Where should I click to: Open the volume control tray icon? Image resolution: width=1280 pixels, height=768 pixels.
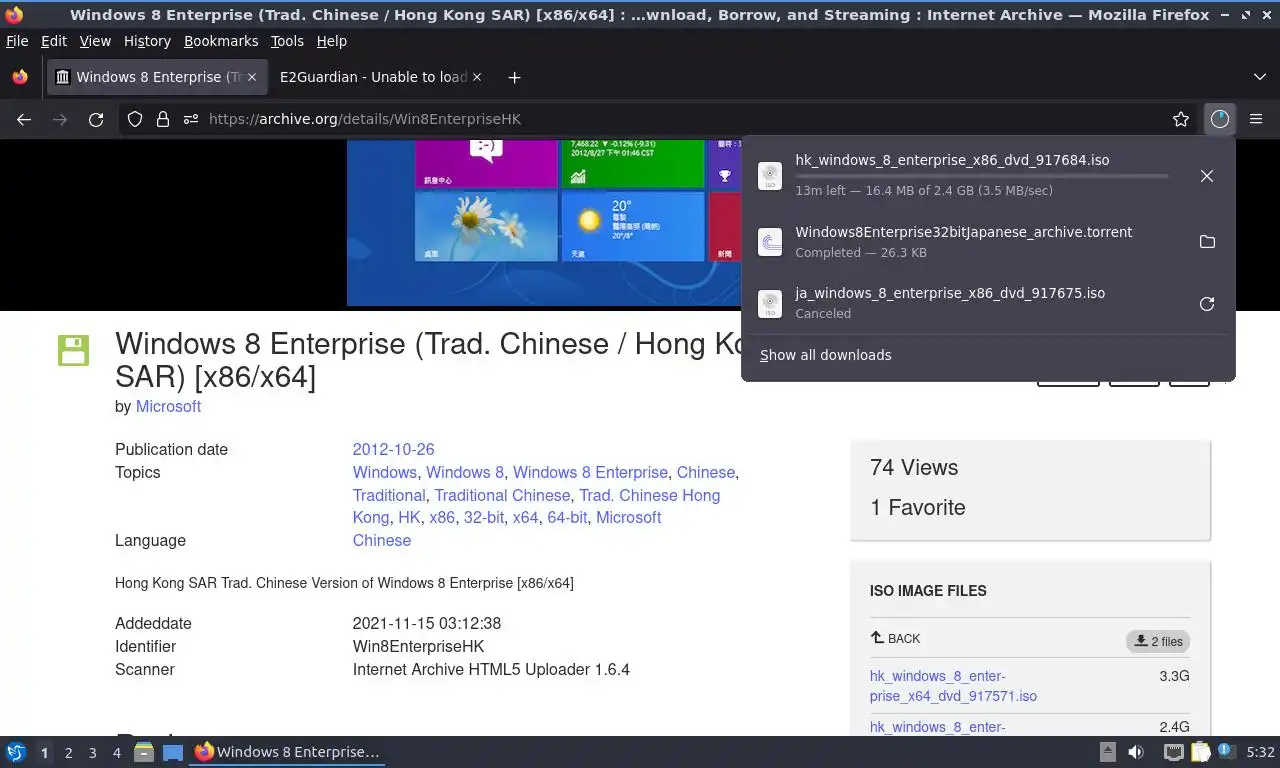click(1136, 752)
